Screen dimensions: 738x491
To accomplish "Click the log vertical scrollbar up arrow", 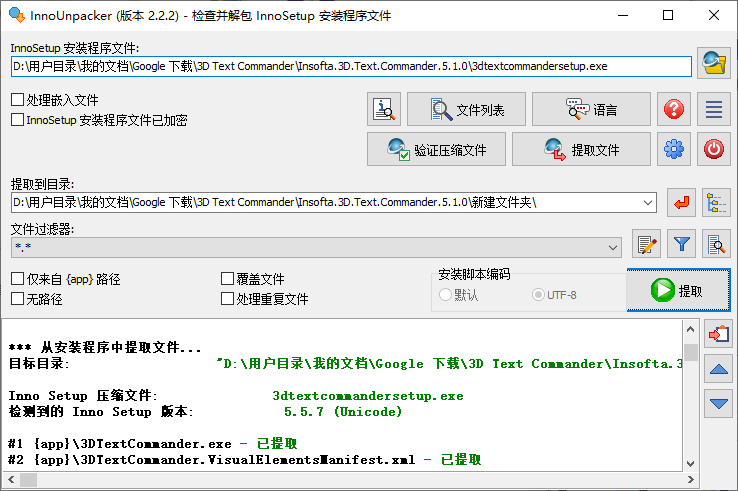I will point(690,329).
